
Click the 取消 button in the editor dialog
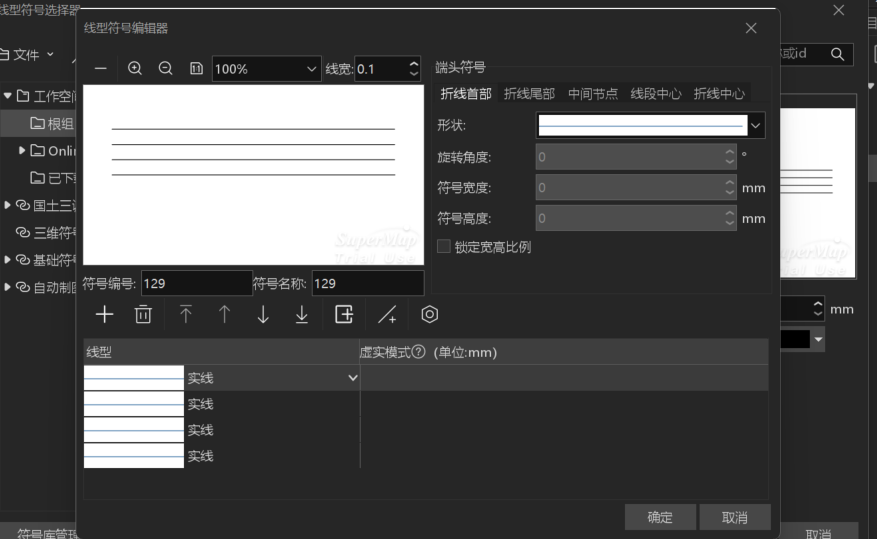(x=734, y=517)
